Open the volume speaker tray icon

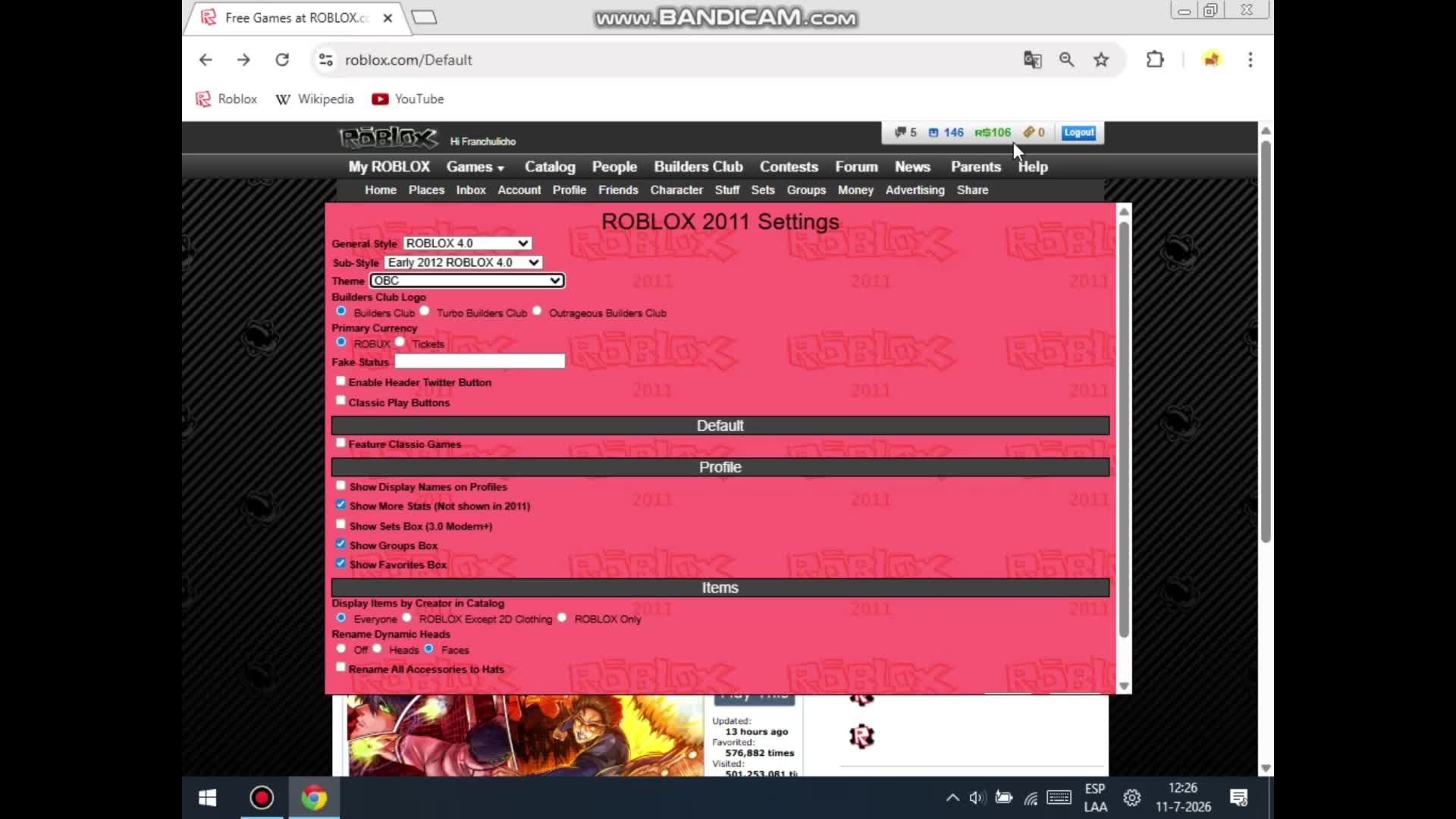click(977, 798)
